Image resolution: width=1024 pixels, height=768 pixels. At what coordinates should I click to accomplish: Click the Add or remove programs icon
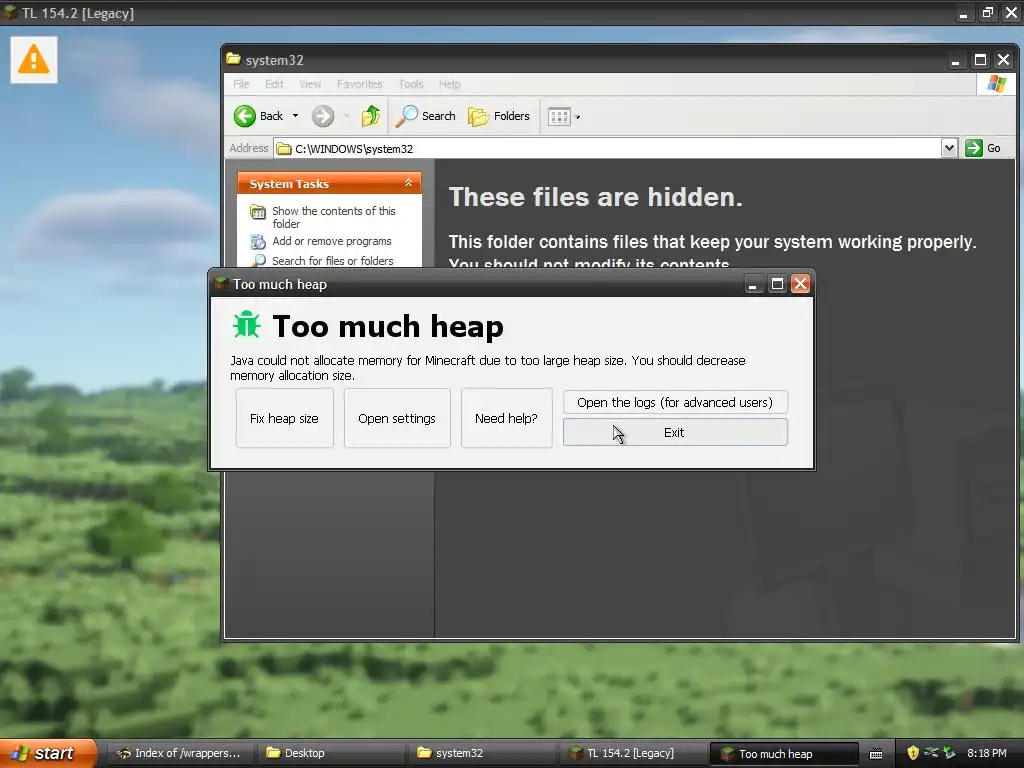(258, 242)
